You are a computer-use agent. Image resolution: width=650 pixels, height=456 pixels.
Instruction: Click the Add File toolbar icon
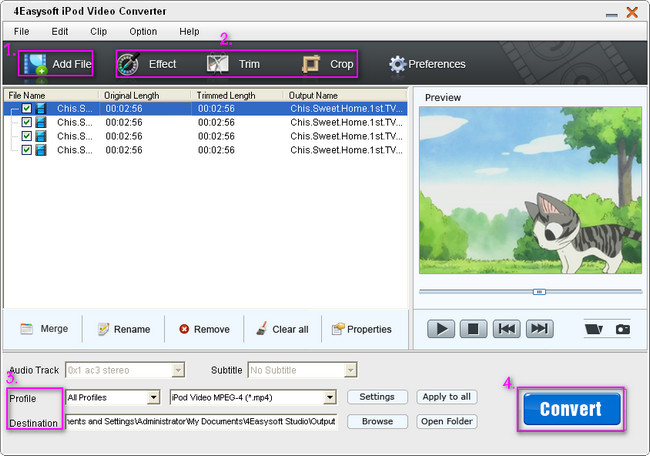(x=35, y=64)
